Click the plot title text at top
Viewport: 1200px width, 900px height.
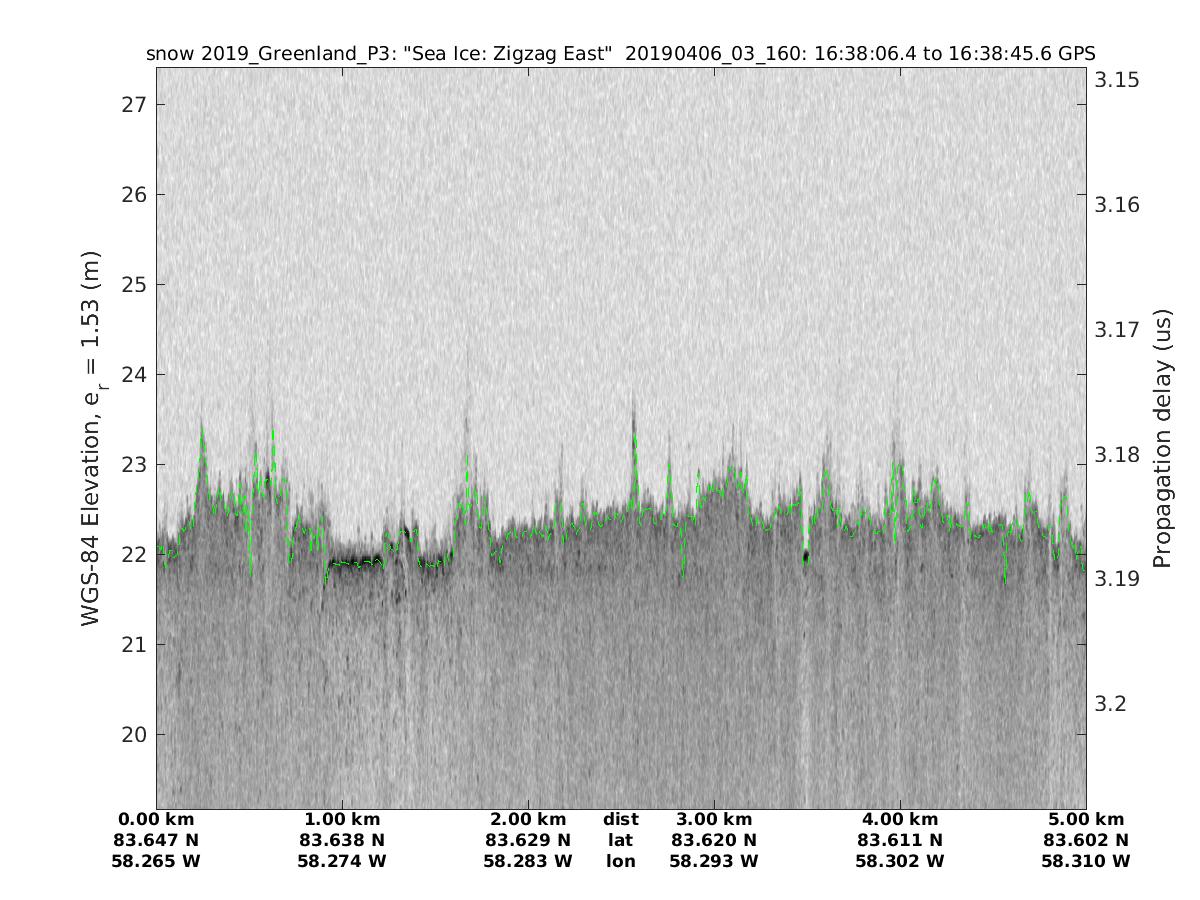tap(620, 54)
